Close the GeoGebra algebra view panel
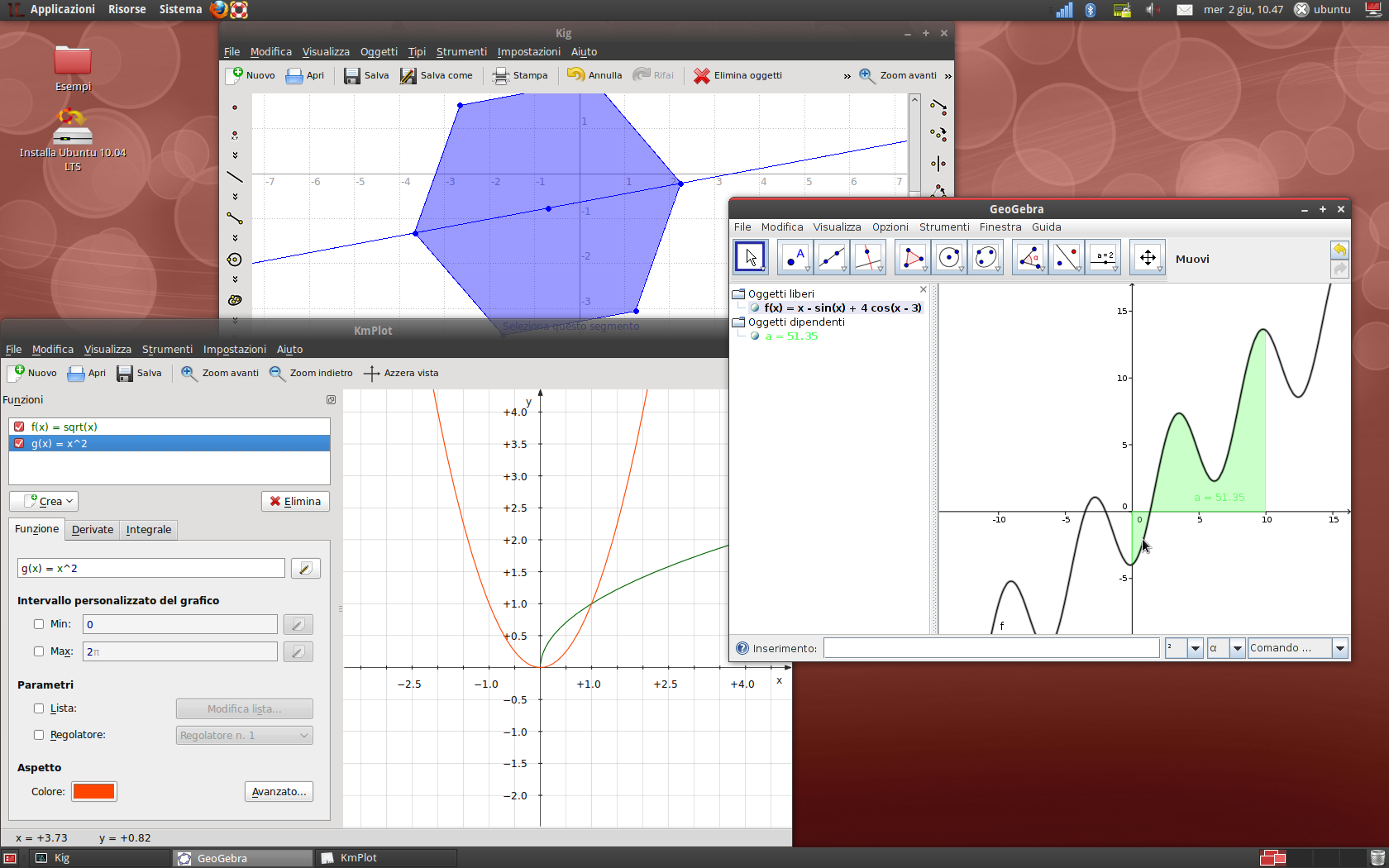This screenshot has height=868, width=1389. click(924, 289)
